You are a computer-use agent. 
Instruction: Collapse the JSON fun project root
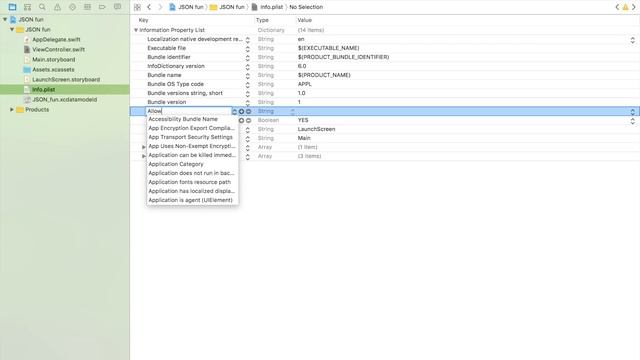click(x=5, y=19)
